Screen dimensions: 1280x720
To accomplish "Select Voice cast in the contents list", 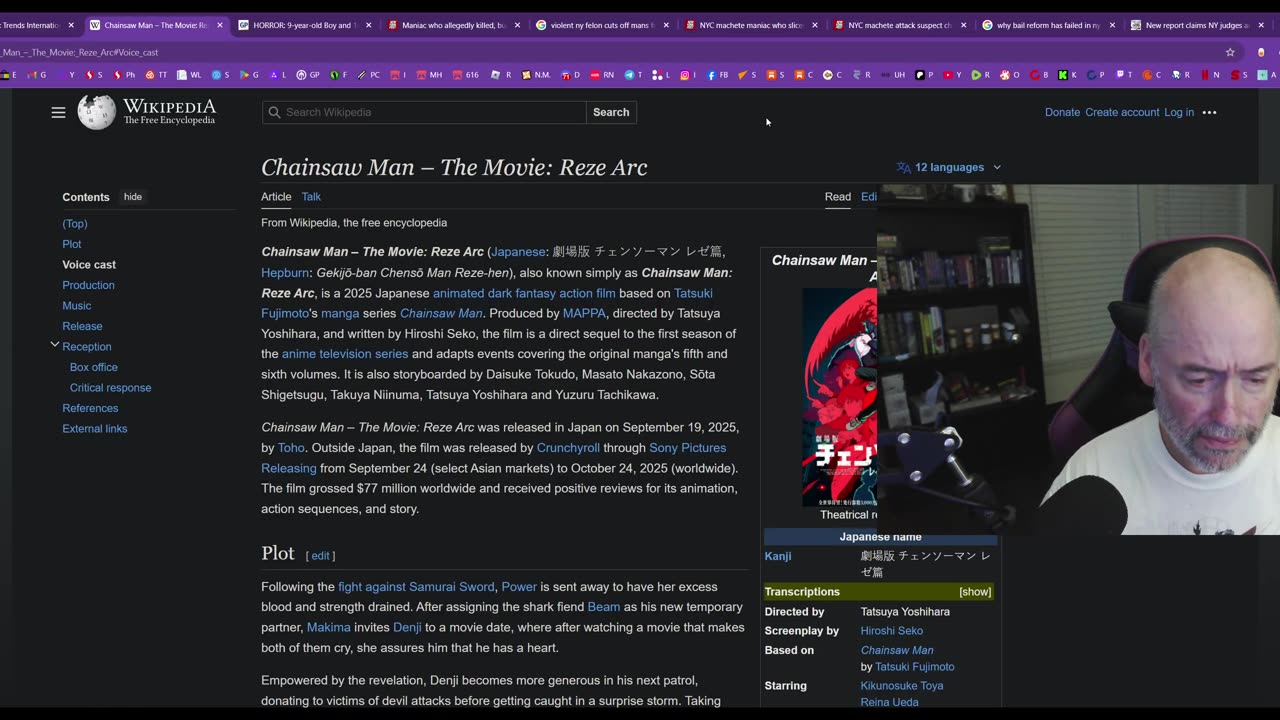I will point(89,265).
